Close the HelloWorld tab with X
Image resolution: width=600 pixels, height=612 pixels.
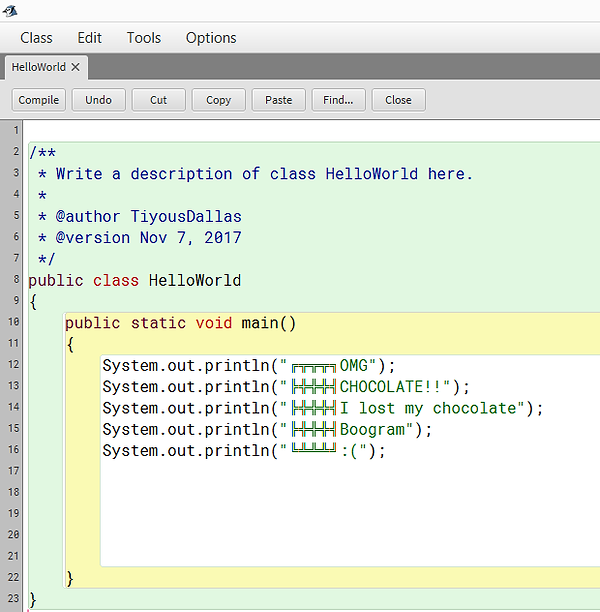75,67
